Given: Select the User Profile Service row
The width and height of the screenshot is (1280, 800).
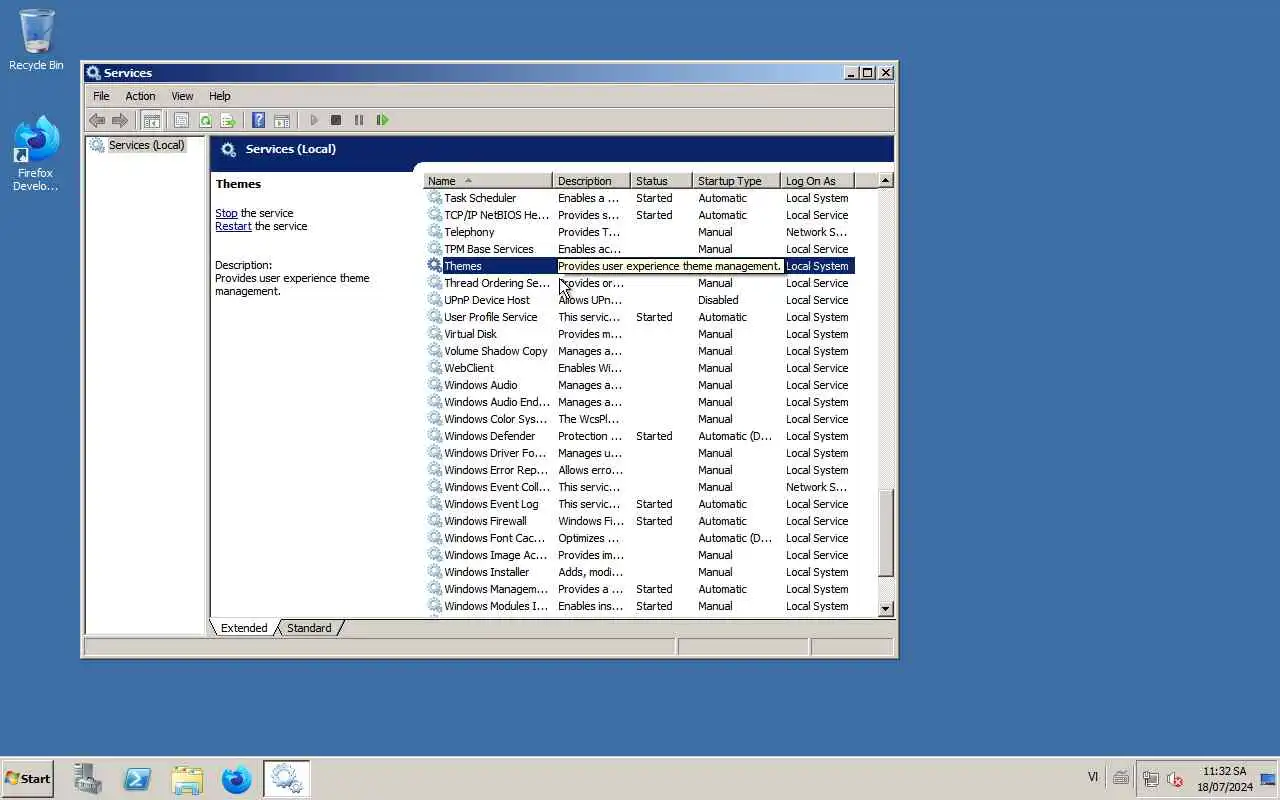Looking at the screenshot, I should 640,317.
